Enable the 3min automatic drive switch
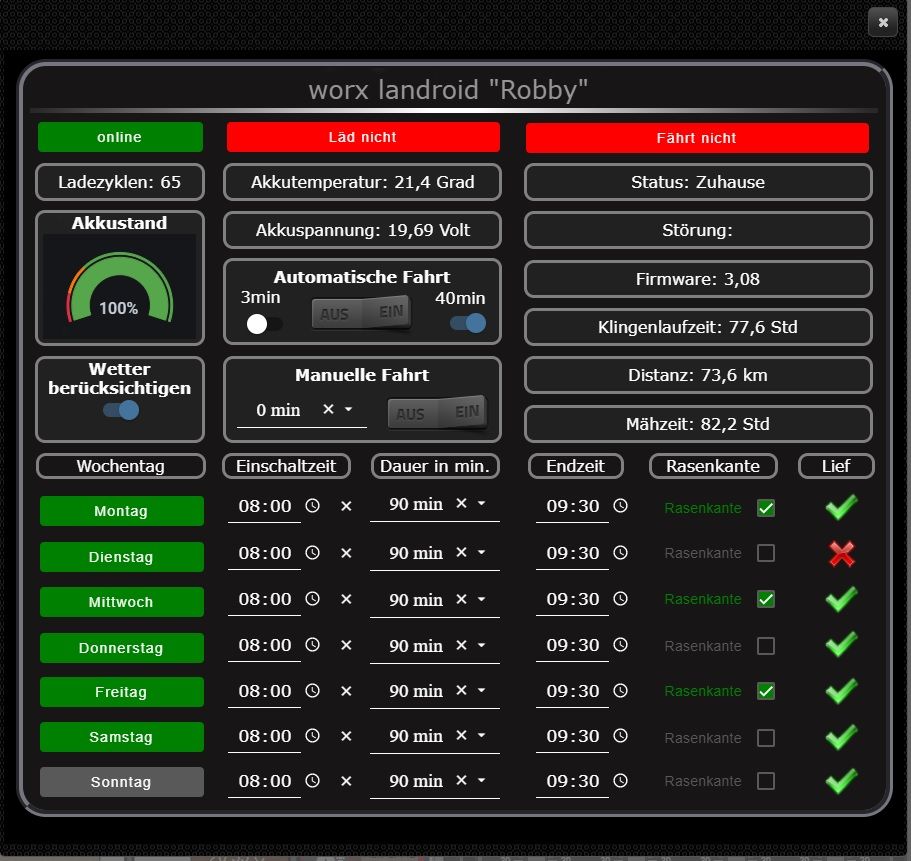911x861 pixels. [264, 324]
